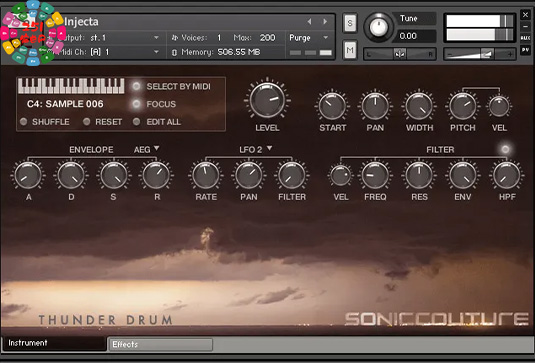535x363 pixels.
Task: Click the envelope R (release) knob
Action: pos(156,175)
